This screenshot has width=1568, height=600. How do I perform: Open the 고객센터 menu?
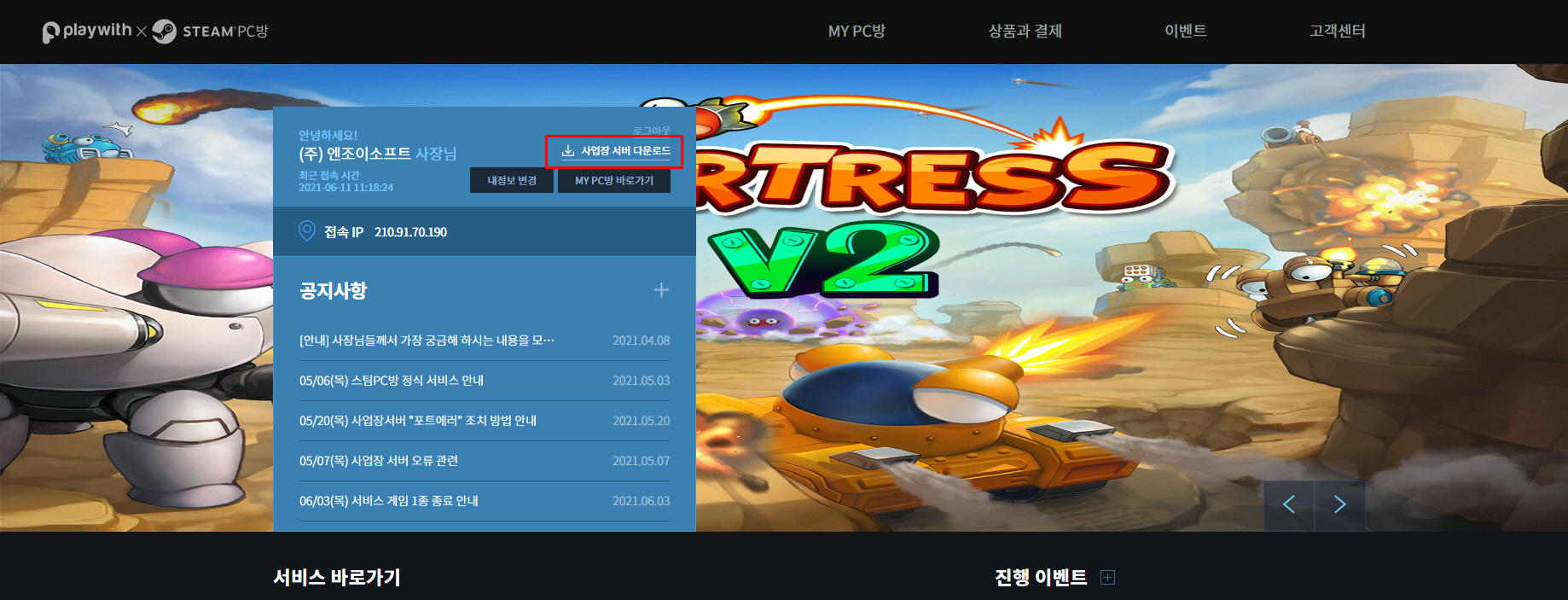click(1338, 32)
